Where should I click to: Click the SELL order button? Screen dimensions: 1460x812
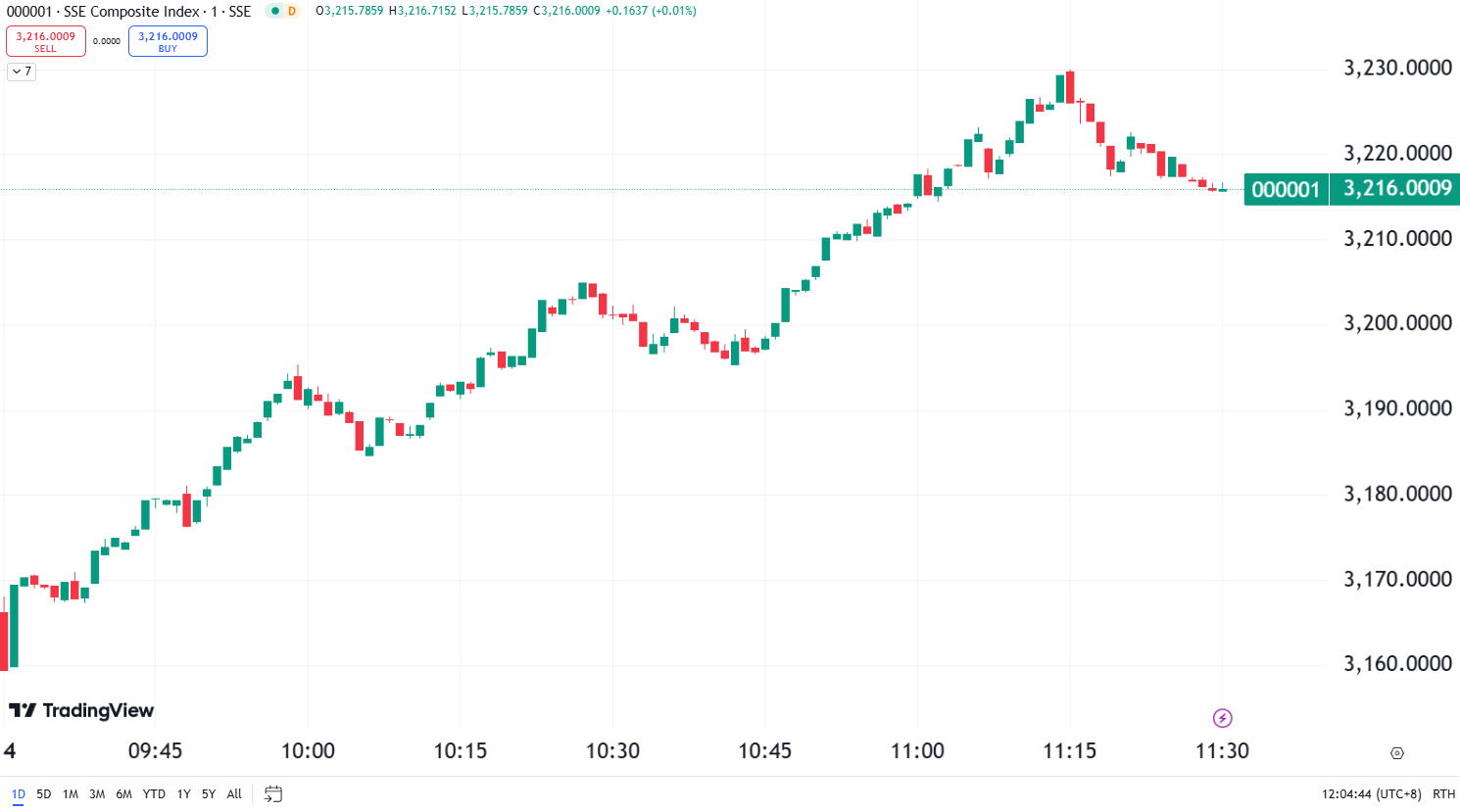pyautogui.click(x=45, y=40)
